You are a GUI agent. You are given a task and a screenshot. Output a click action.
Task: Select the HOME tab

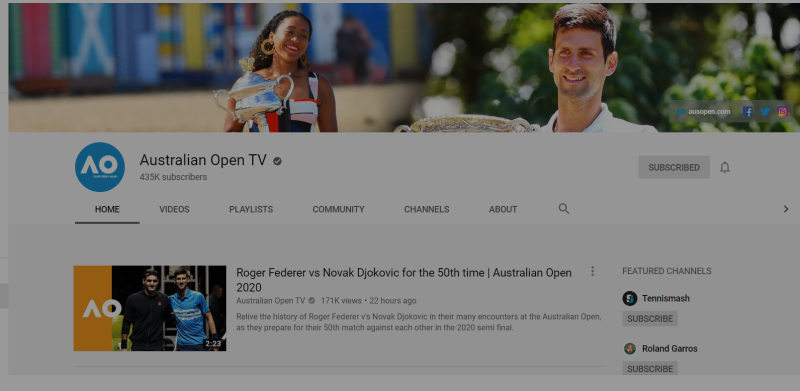coord(107,209)
